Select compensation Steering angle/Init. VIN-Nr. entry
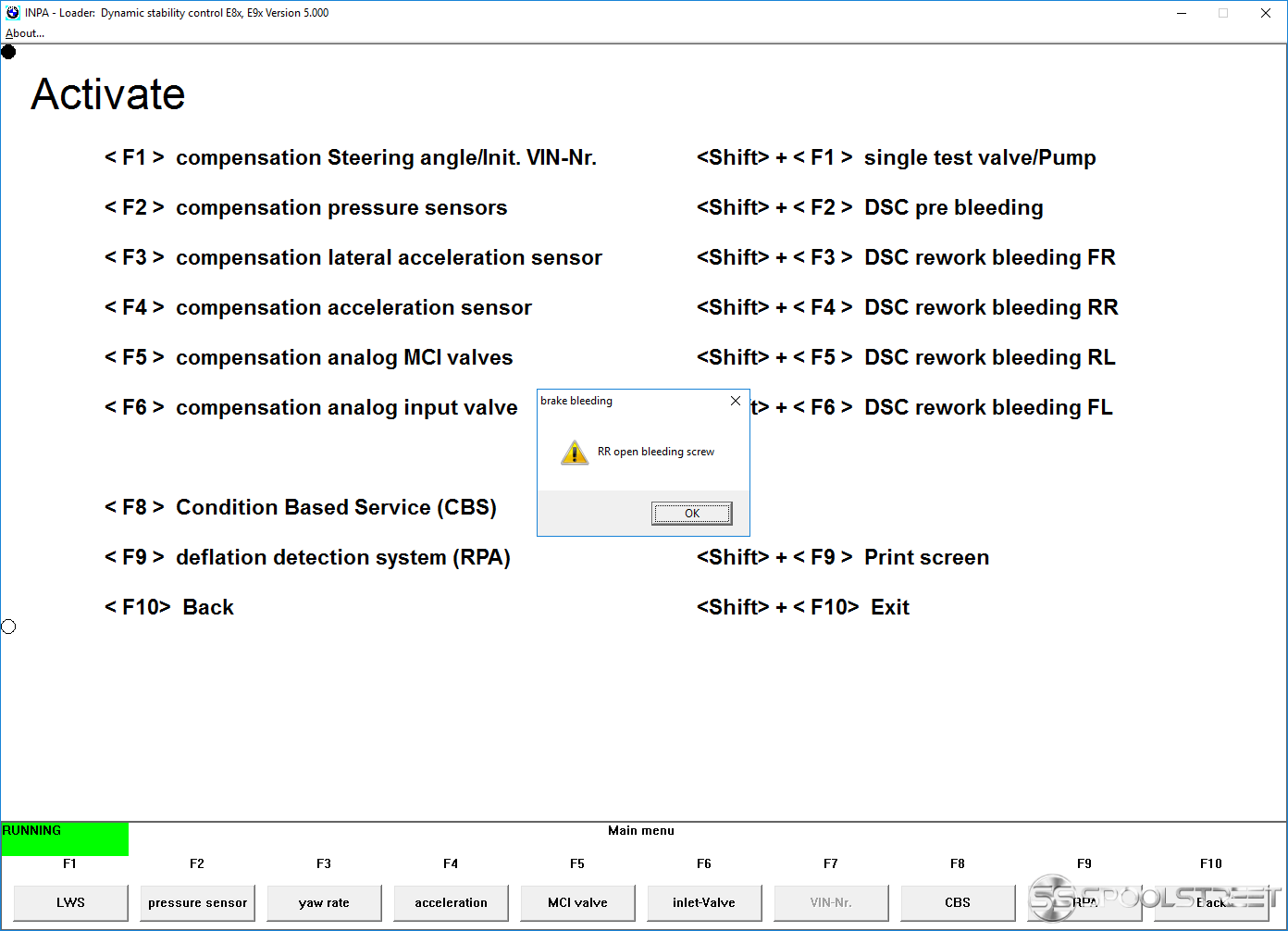 (351, 157)
